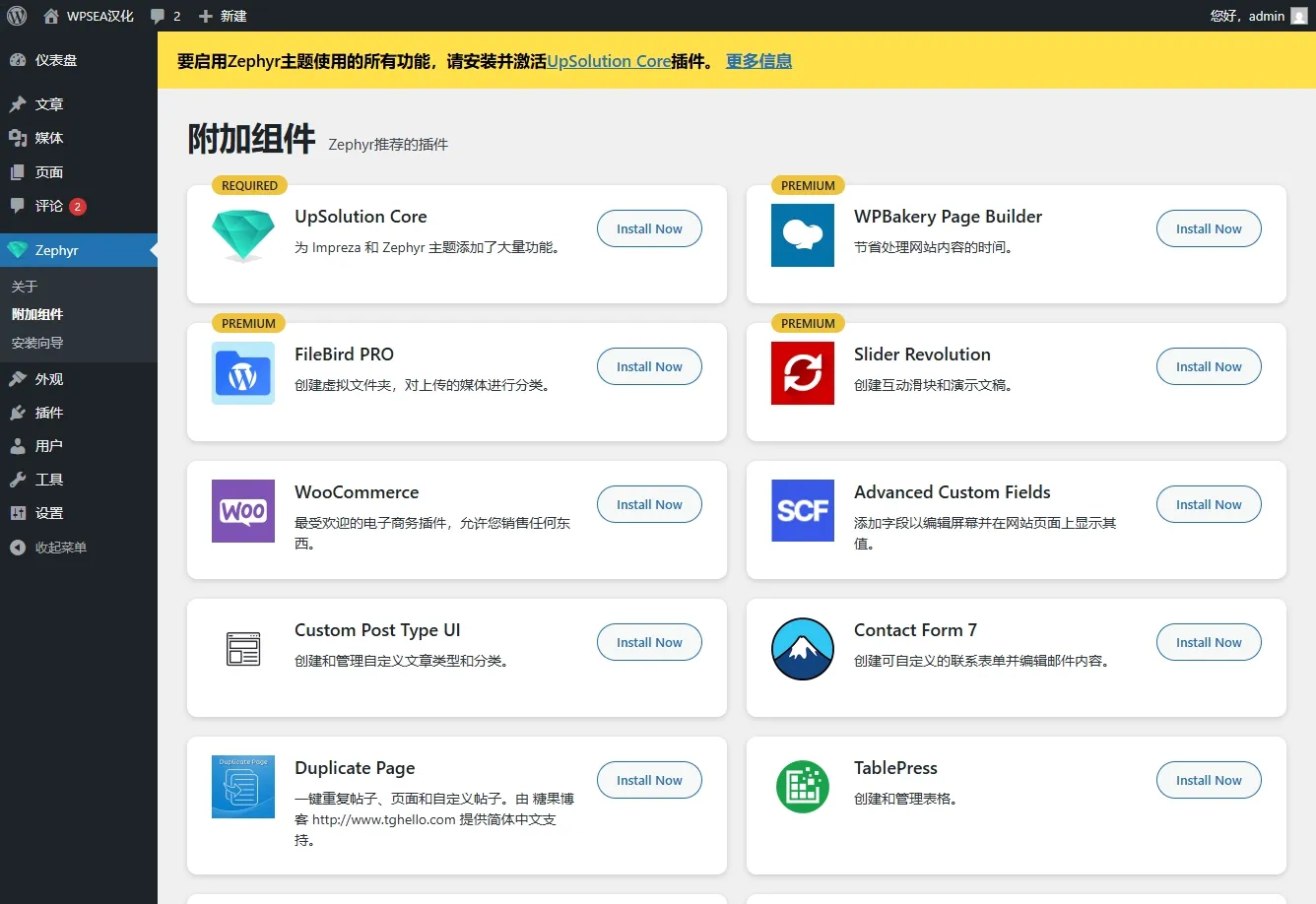Click the WPBakery Page Builder logo
Screen dimensions: 1316x904
click(x=803, y=235)
